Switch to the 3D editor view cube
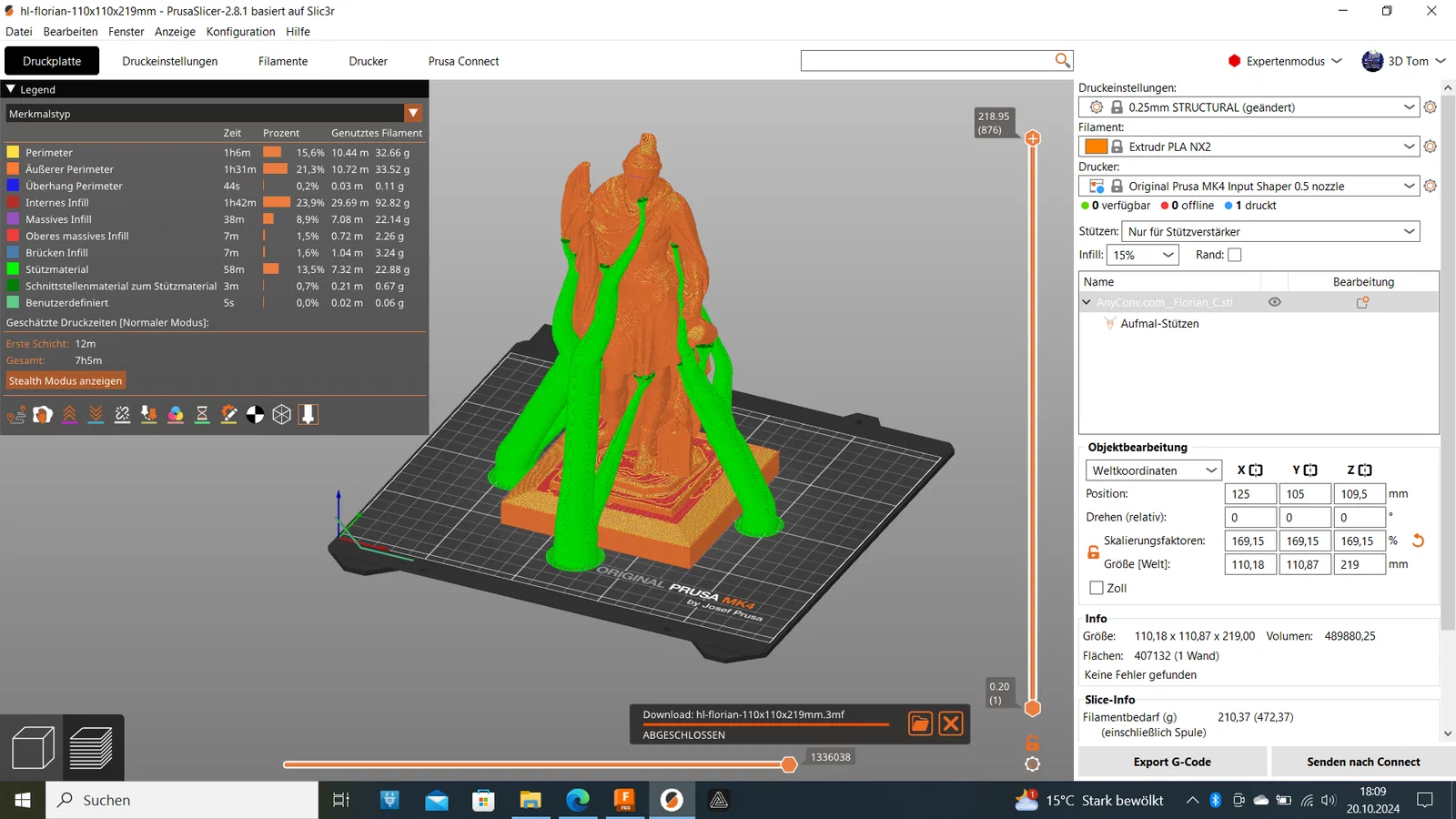Viewport: 1456px width, 819px height. pyautogui.click(x=33, y=749)
